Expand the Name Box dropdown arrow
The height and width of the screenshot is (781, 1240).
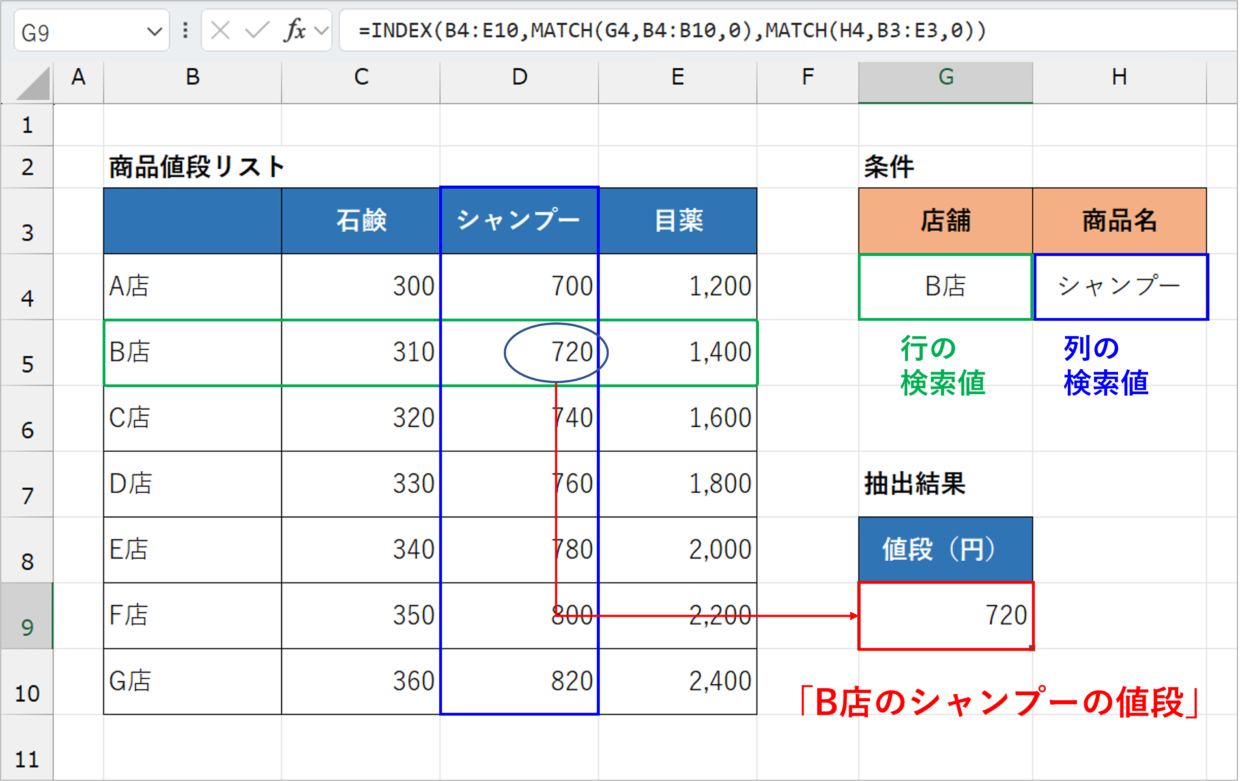coord(155,32)
